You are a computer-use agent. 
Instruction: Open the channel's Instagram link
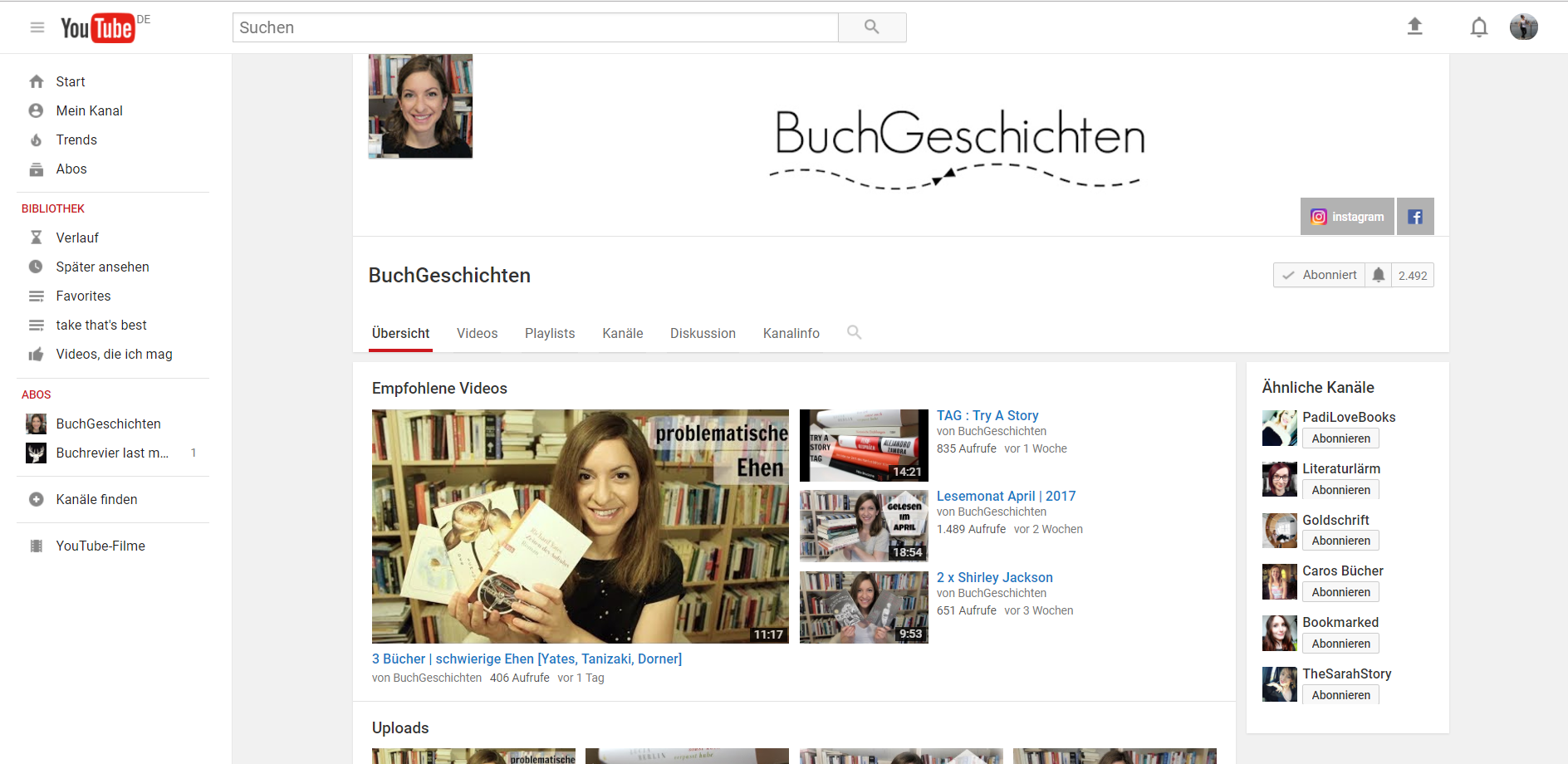click(x=1347, y=217)
